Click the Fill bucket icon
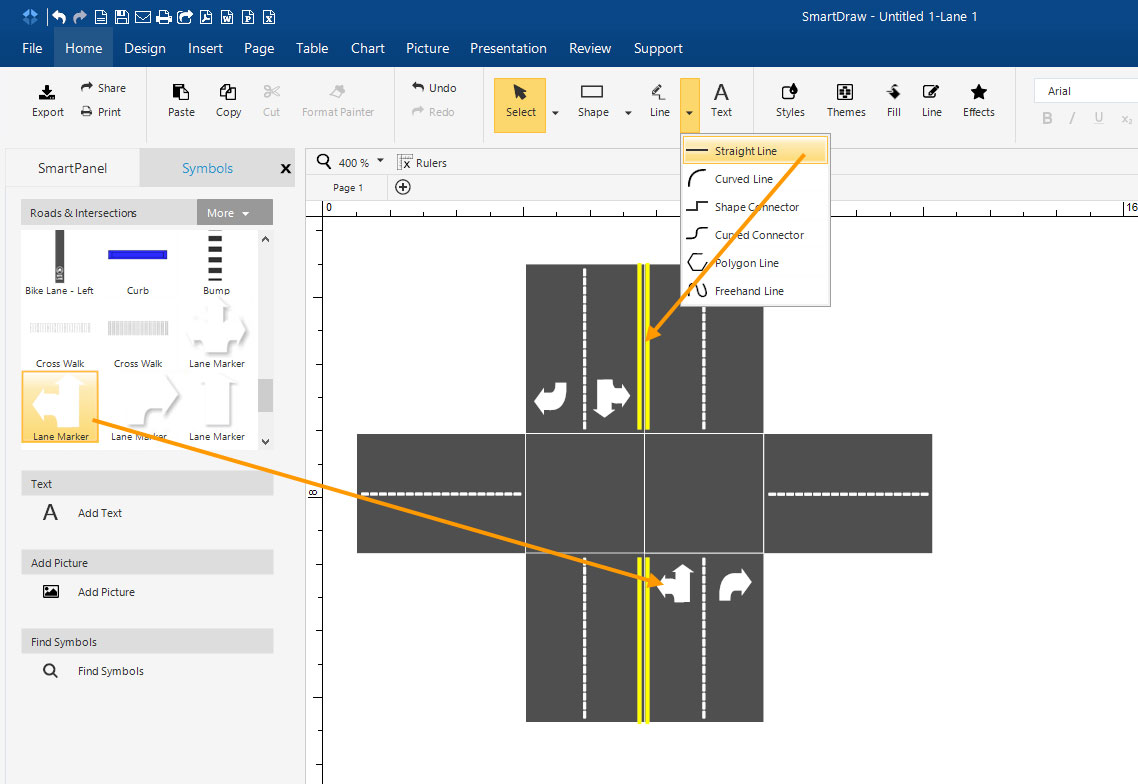This screenshot has width=1138, height=784. click(893, 93)
